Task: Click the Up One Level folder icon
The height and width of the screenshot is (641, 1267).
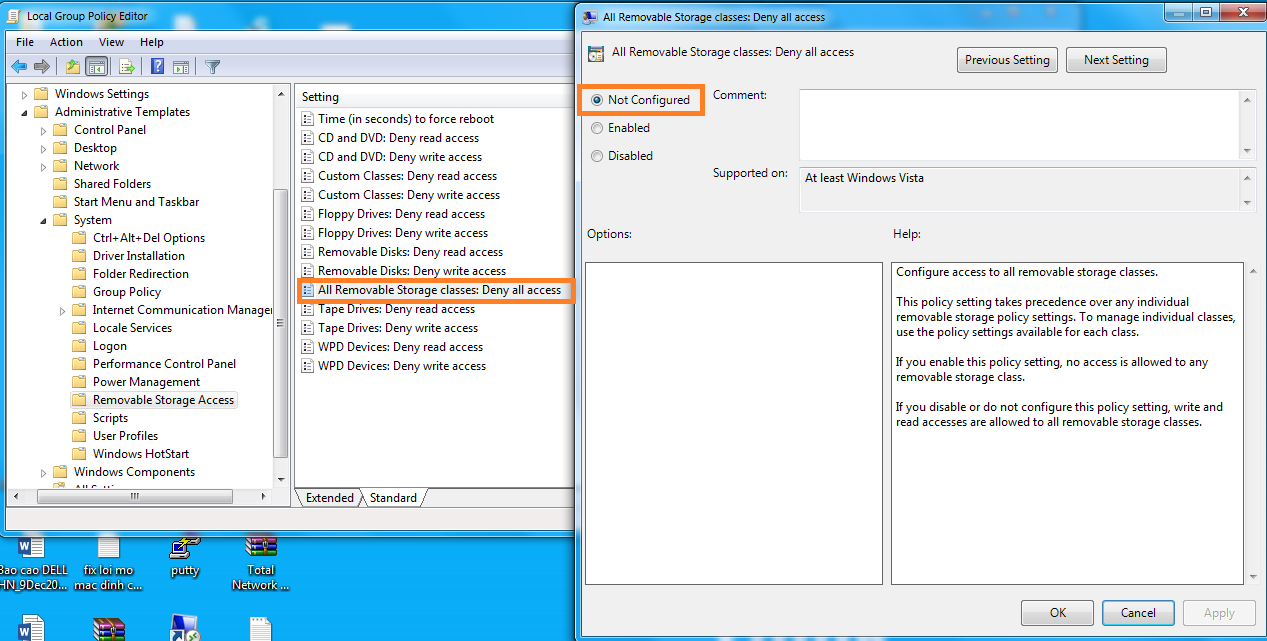Action: (x=72, y=67)
